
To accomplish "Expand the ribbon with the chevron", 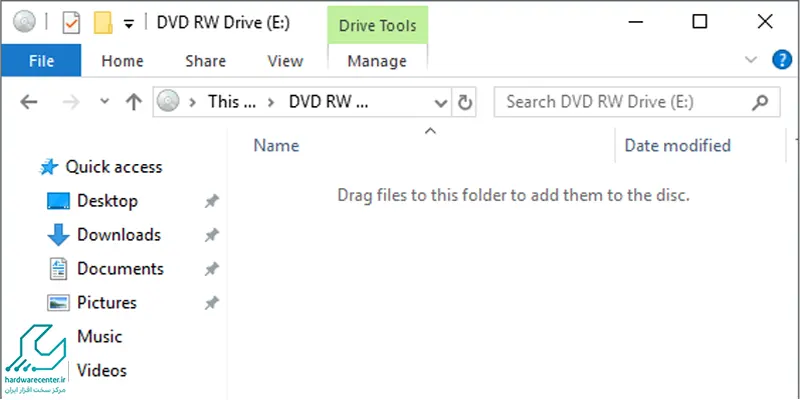I will [753, 60].
